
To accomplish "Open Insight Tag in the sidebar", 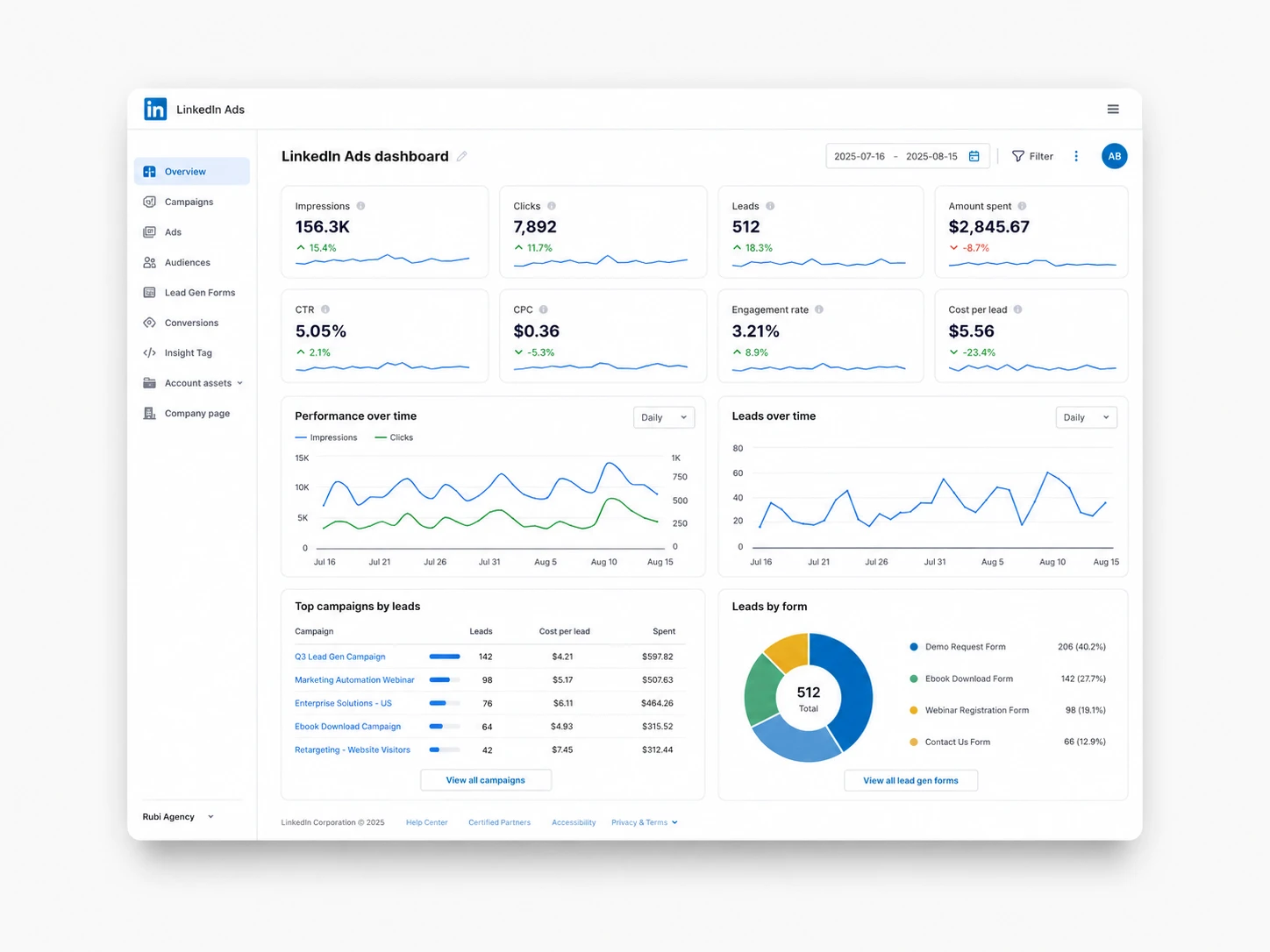I will tap(189, 353).
